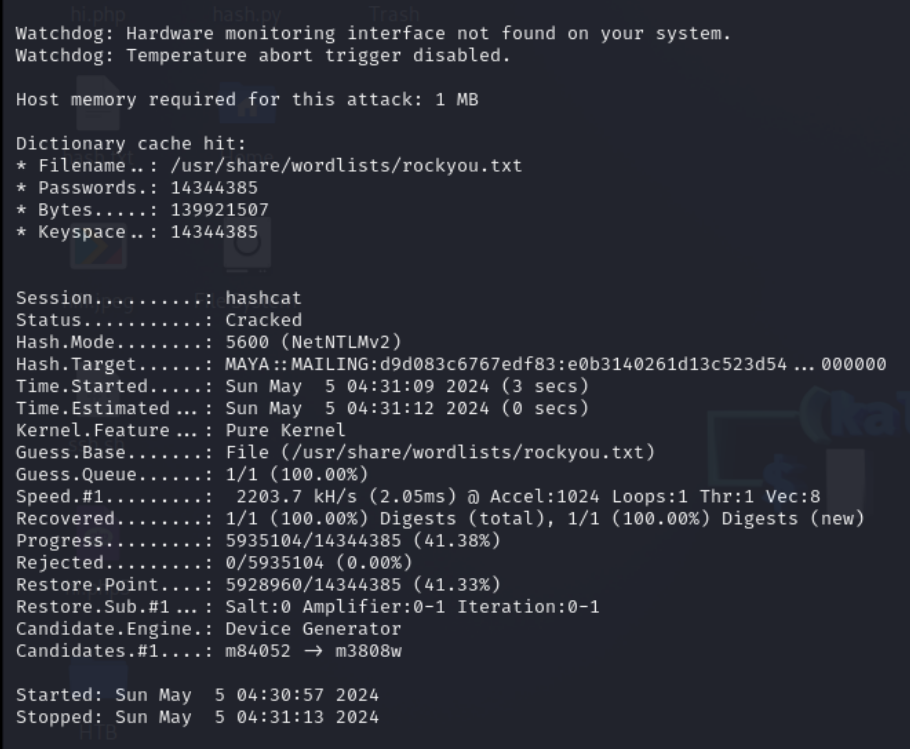This screenshot has height=749, width=910.
Task: Click the faint hi.php desktop label
Action: tap(98, 13)
